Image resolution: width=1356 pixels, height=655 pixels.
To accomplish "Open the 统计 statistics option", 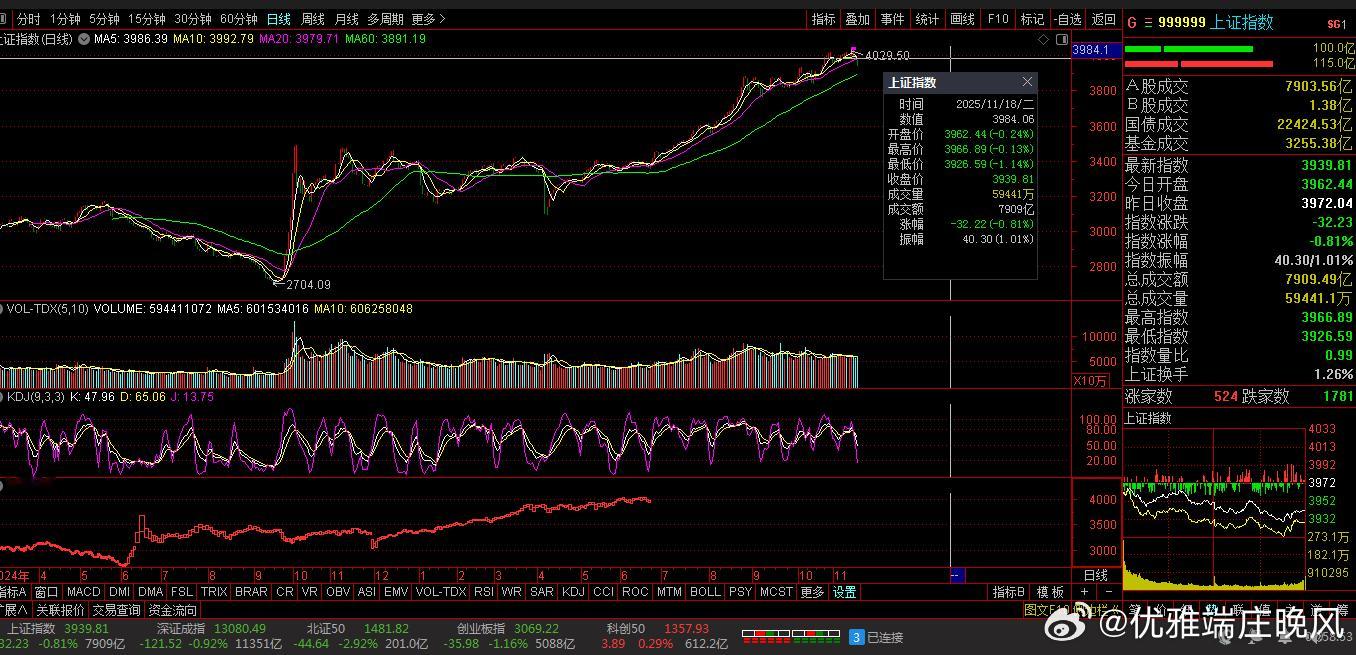I will coord(927,19).
